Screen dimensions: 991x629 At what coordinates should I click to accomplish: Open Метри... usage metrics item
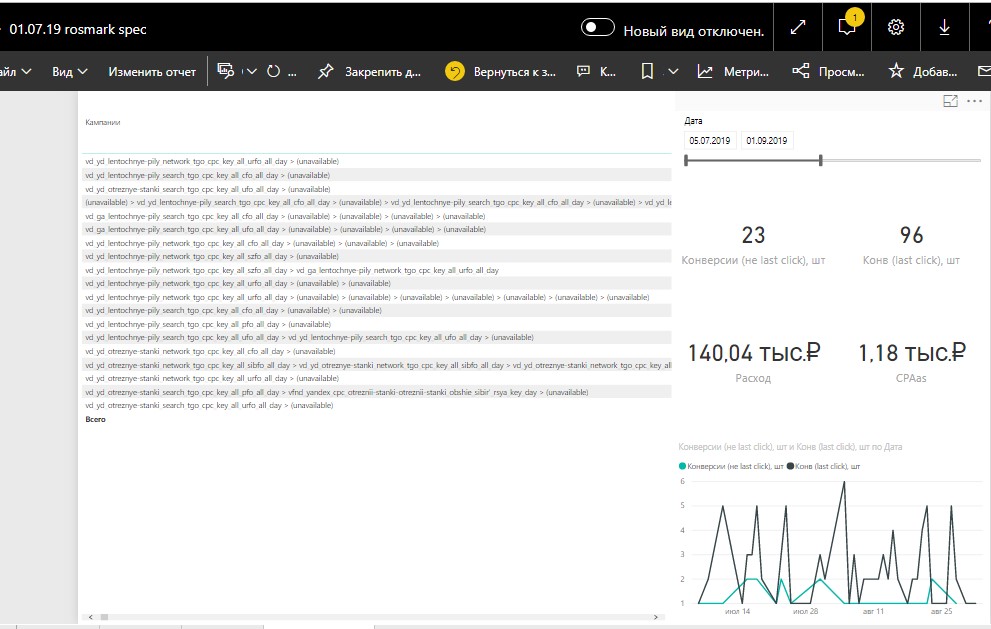(x=733, y=71)
